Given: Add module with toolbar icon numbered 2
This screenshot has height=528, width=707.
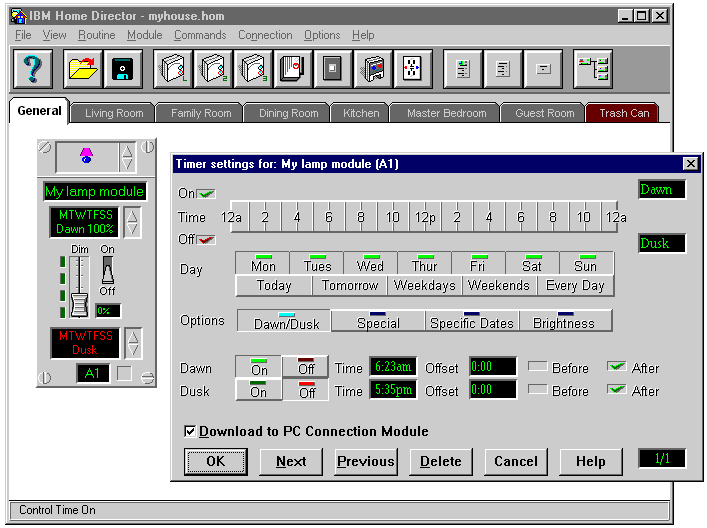Looking at the screenshot, I should (213, 69).
